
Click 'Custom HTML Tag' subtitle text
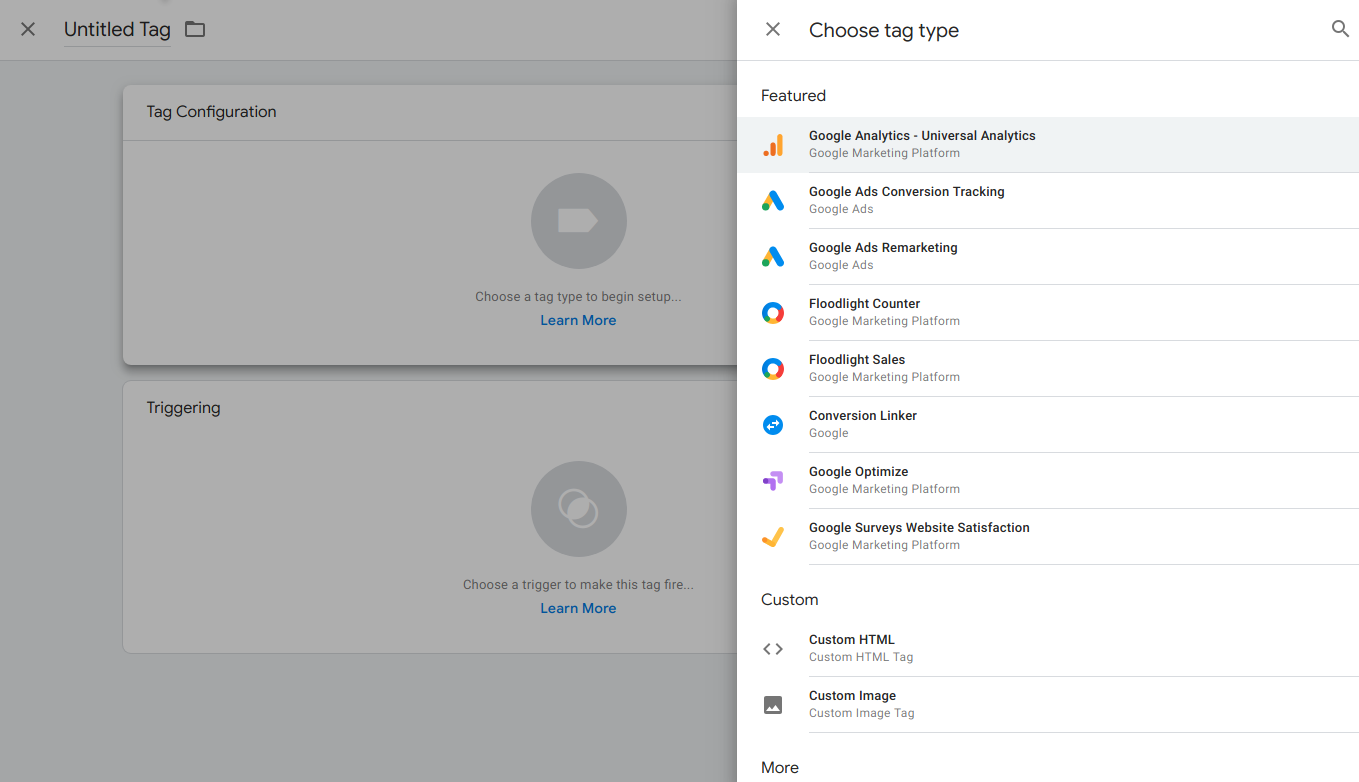click(x=861, y=657)
